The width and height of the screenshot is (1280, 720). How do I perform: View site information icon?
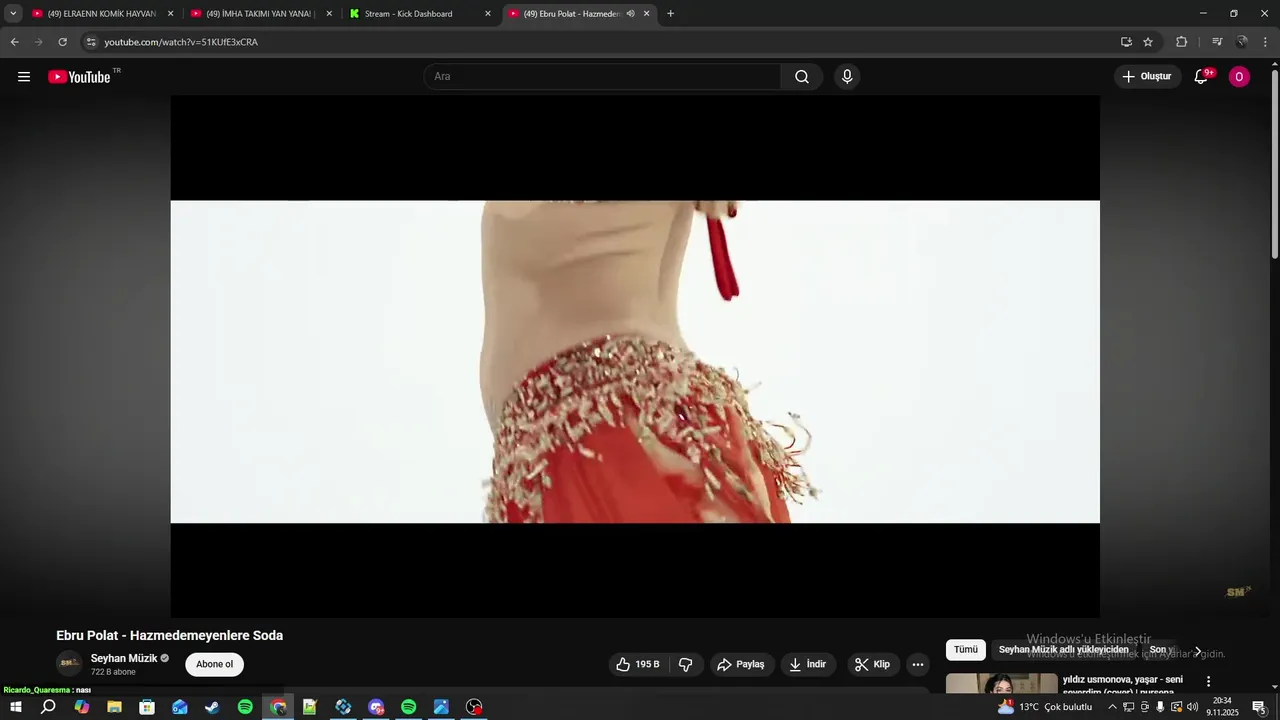tap(91, 42)
